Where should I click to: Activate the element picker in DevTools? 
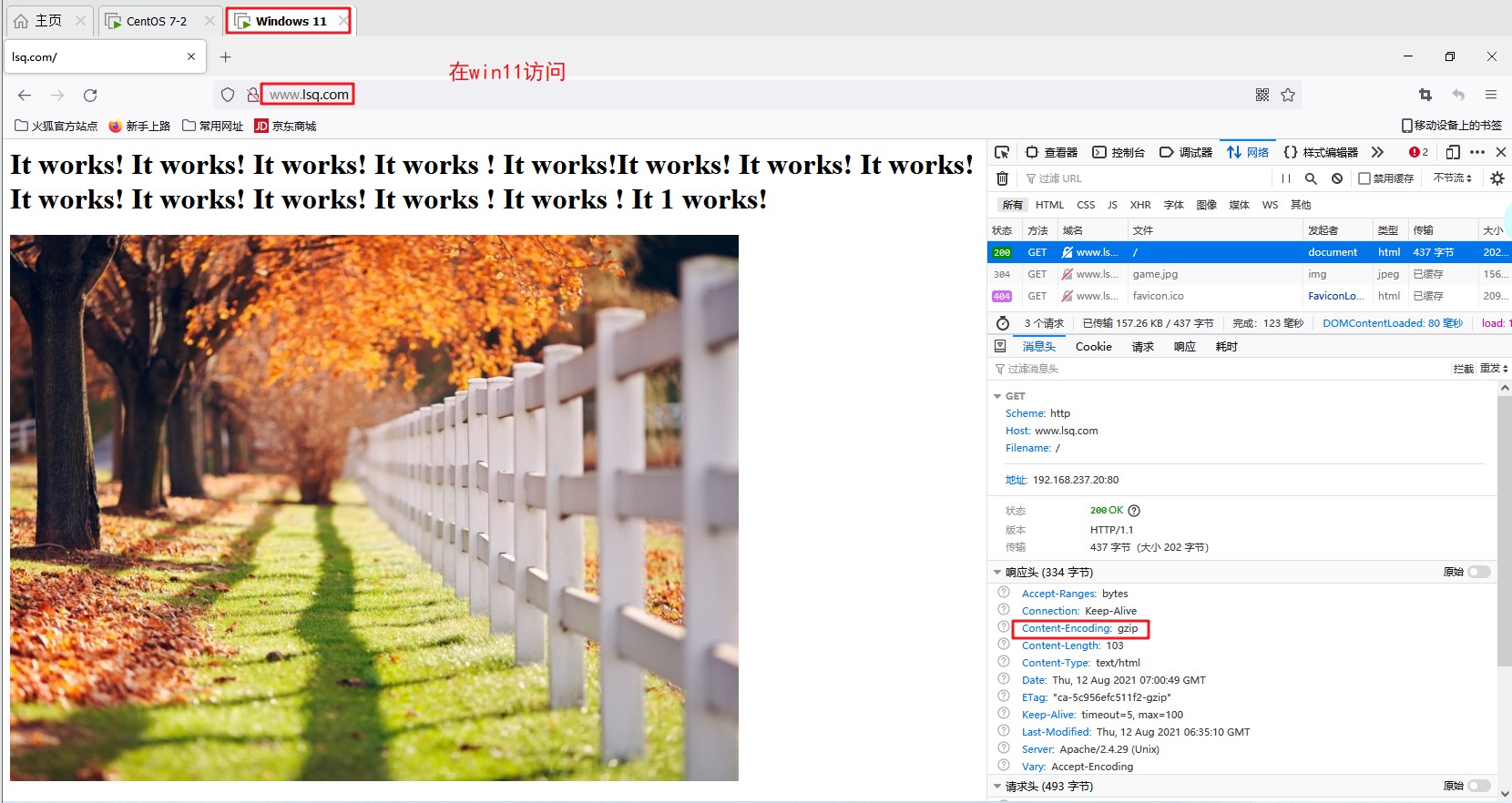(x=1002, y=152)
